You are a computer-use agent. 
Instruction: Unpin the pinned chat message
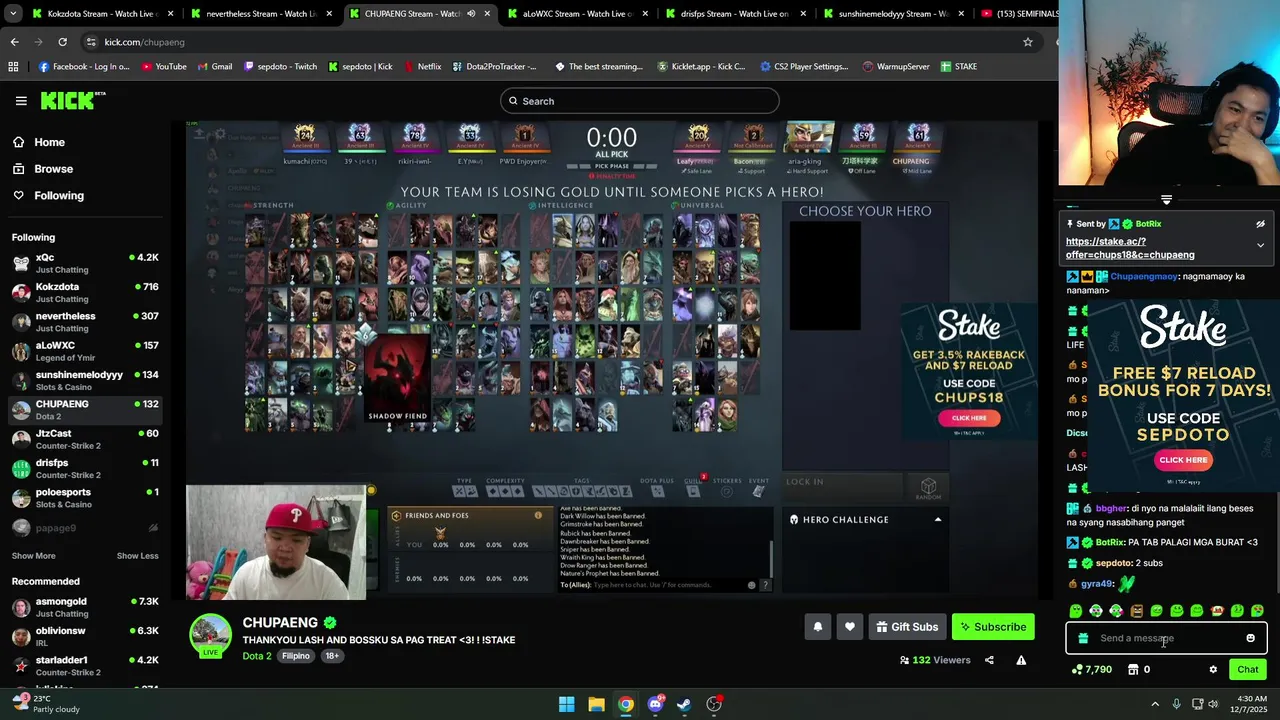click(x=1260, y=224)
